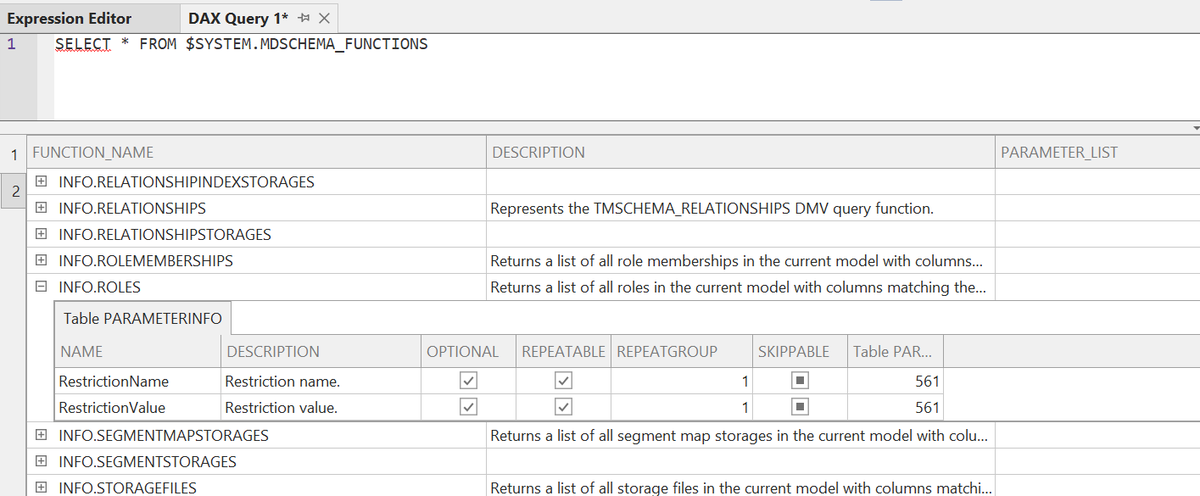This screenshot has width=1200, height=496.
Task: Click the 'Restriction value.' description cell
Action: tap(320, 407)
